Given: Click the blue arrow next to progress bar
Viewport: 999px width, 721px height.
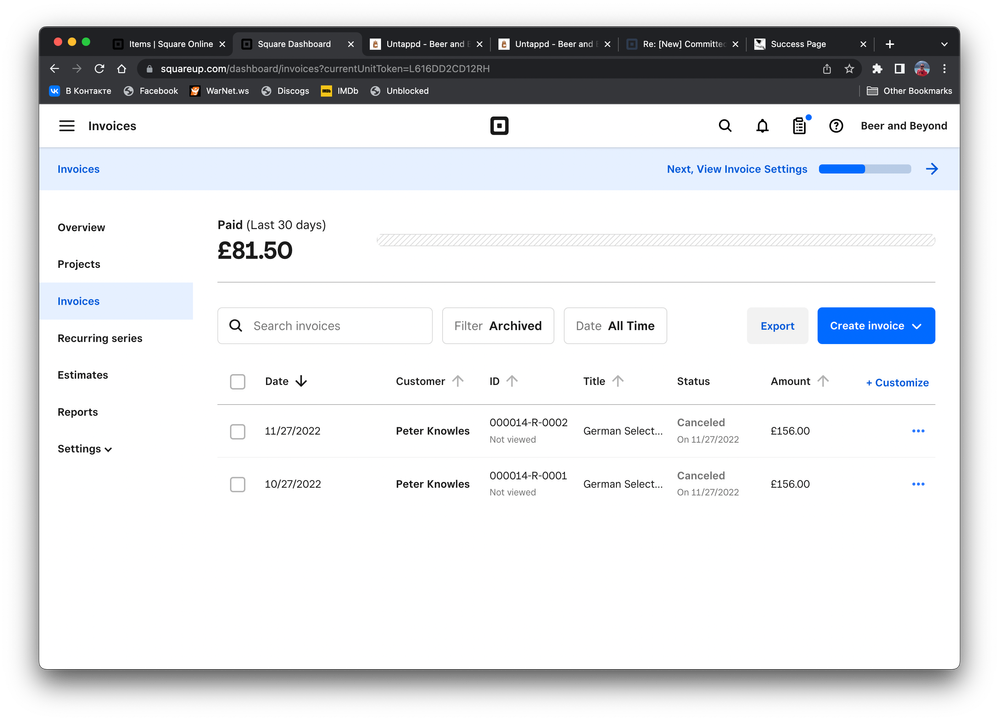Looking at the screenshot, I should (x=931, y=169).
